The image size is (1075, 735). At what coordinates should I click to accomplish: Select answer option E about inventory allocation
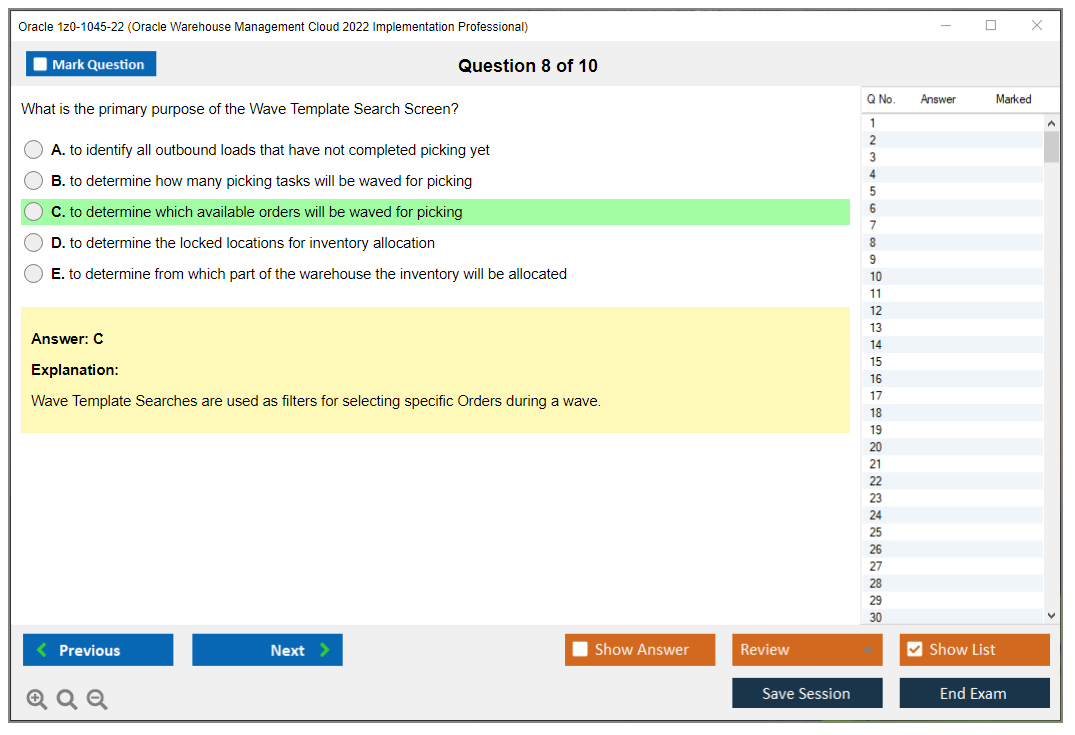pos(33,273)
